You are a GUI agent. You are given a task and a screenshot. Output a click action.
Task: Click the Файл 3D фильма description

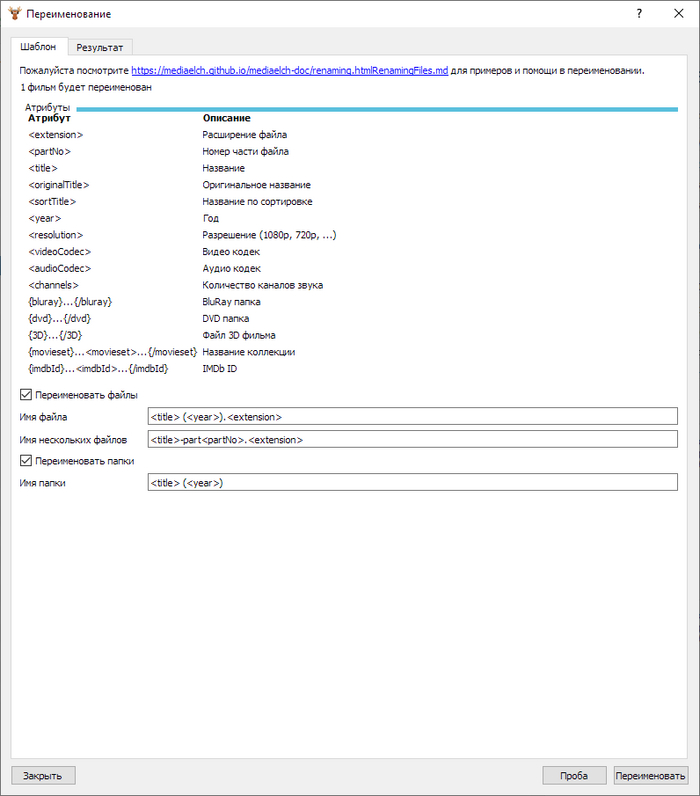pos(239,336)
